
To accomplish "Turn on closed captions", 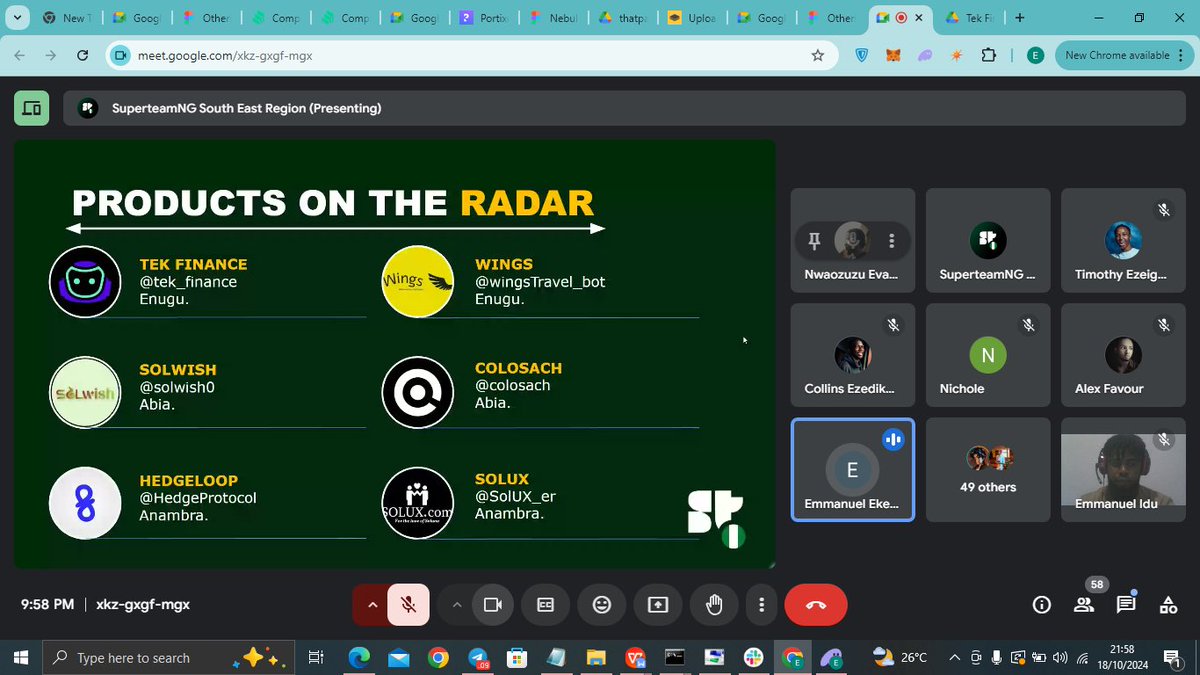I will [x=546, y=604].
